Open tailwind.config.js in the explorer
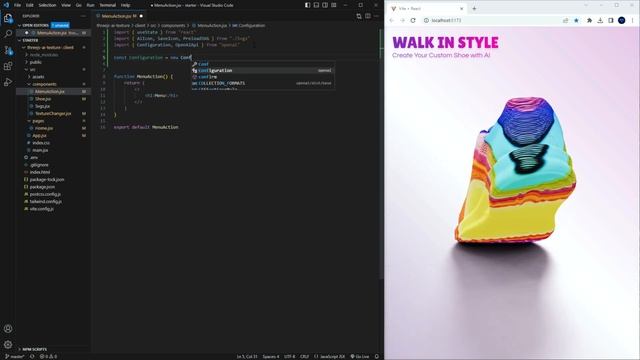 (46, 202)
